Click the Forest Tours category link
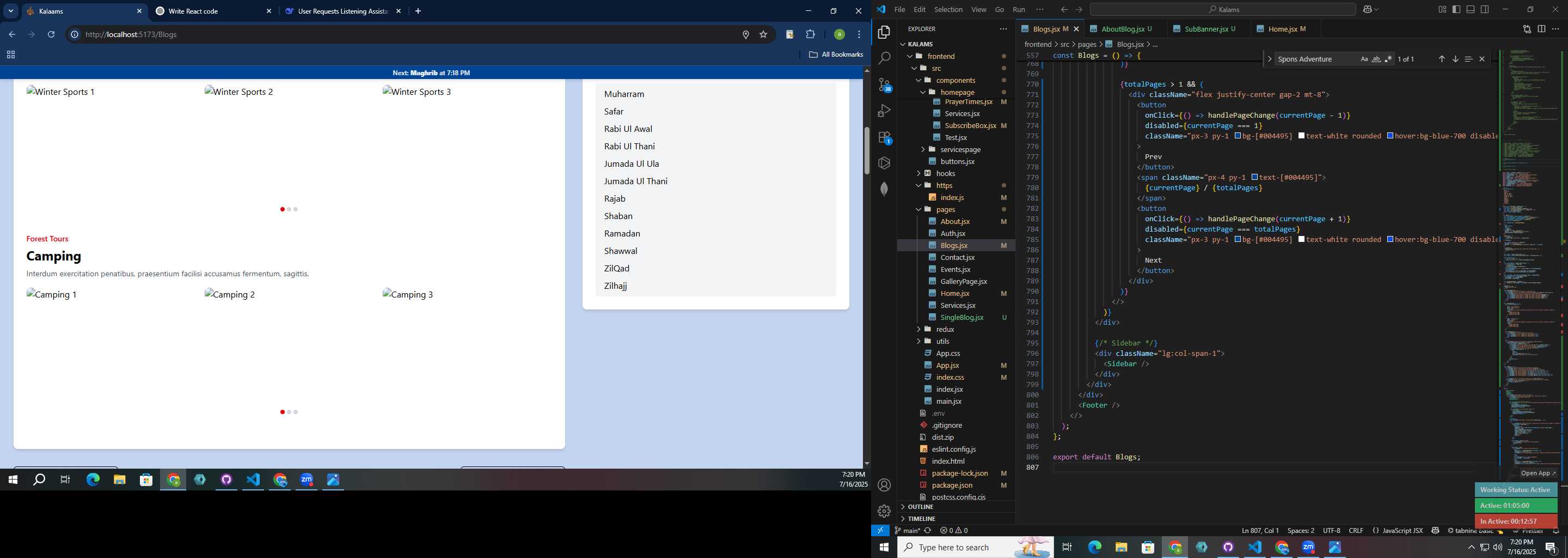This screenshot has height=558, width=1568. click(x=47, y=239)
